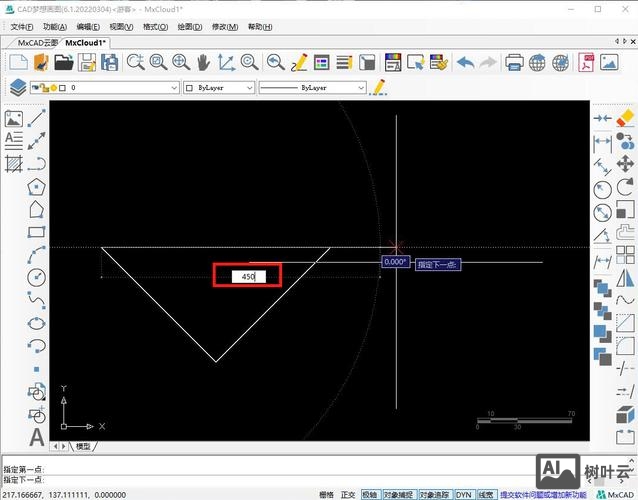Click the Undo arrow icon
This screenshot has width=638, height=500.
[x=465, y=62]
